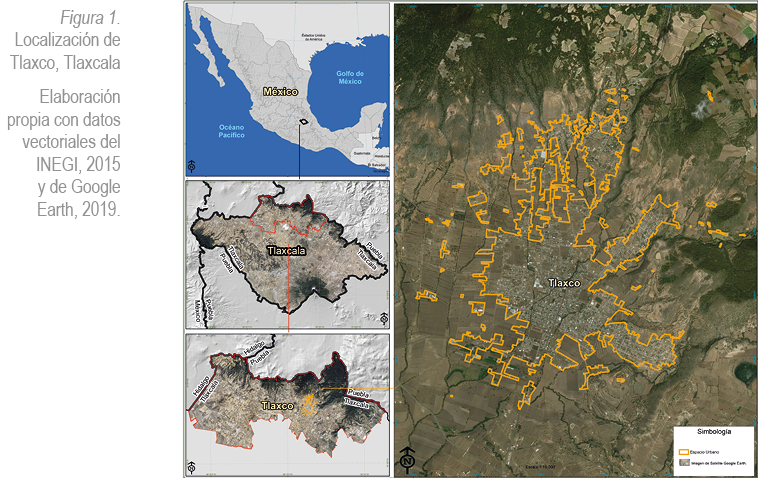Click the black Tlaxcala location marker in Mexico

pyautogui.click(x=303, y=123)
